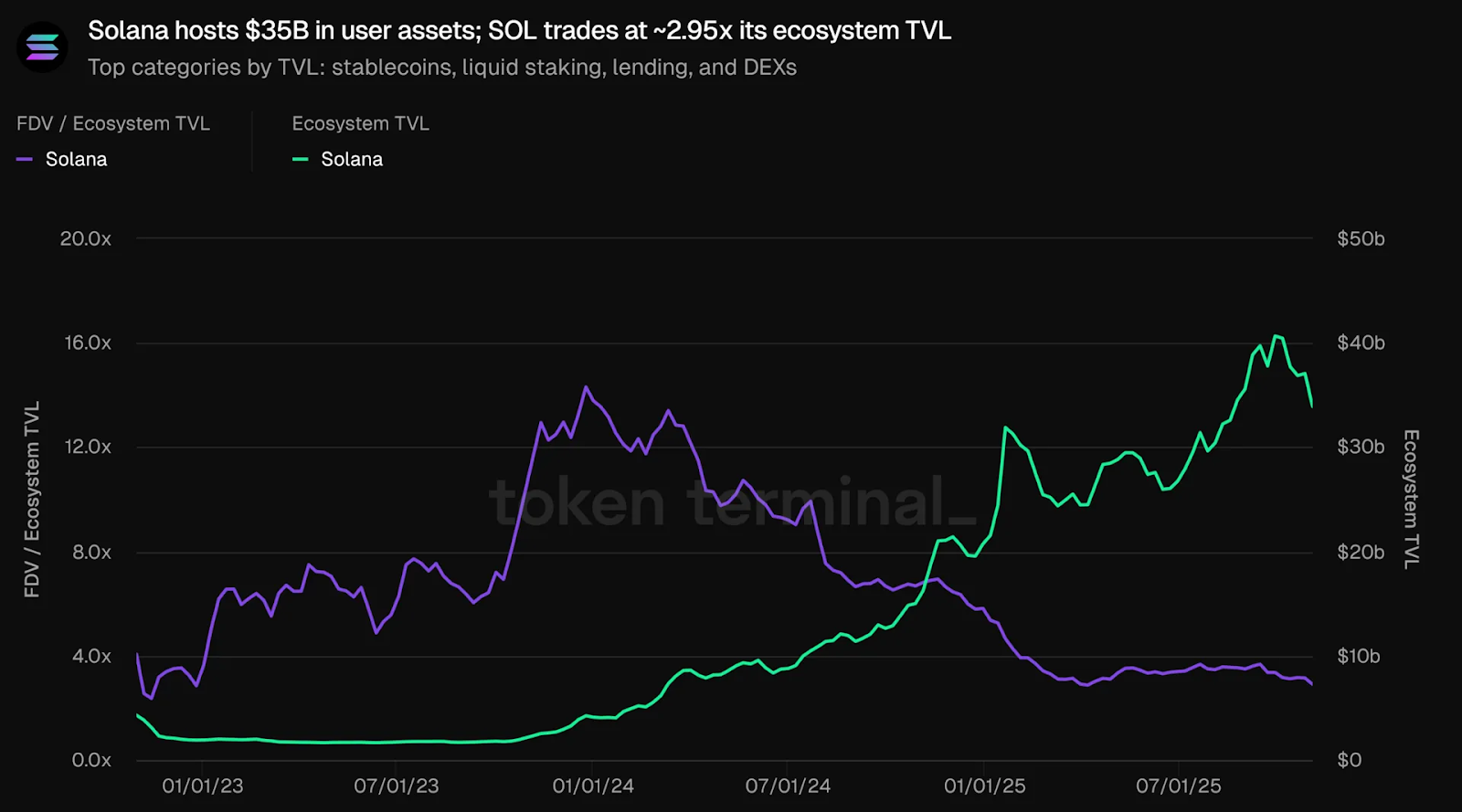Viewport: 1462px width, 812px height.
Task: Select the 07/01/25 x-axis date label
Action: [1179, 786]
